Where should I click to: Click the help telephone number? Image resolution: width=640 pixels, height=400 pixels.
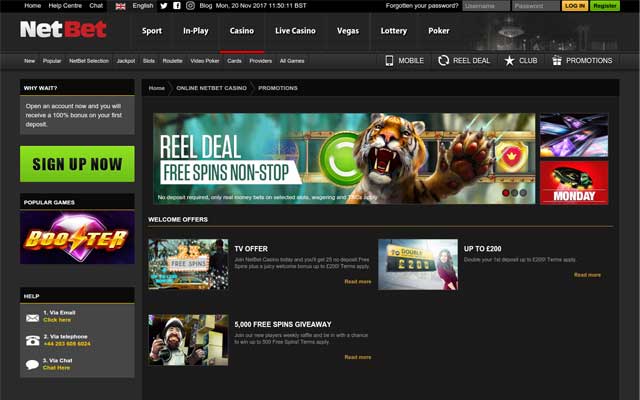tap(67, 344)
